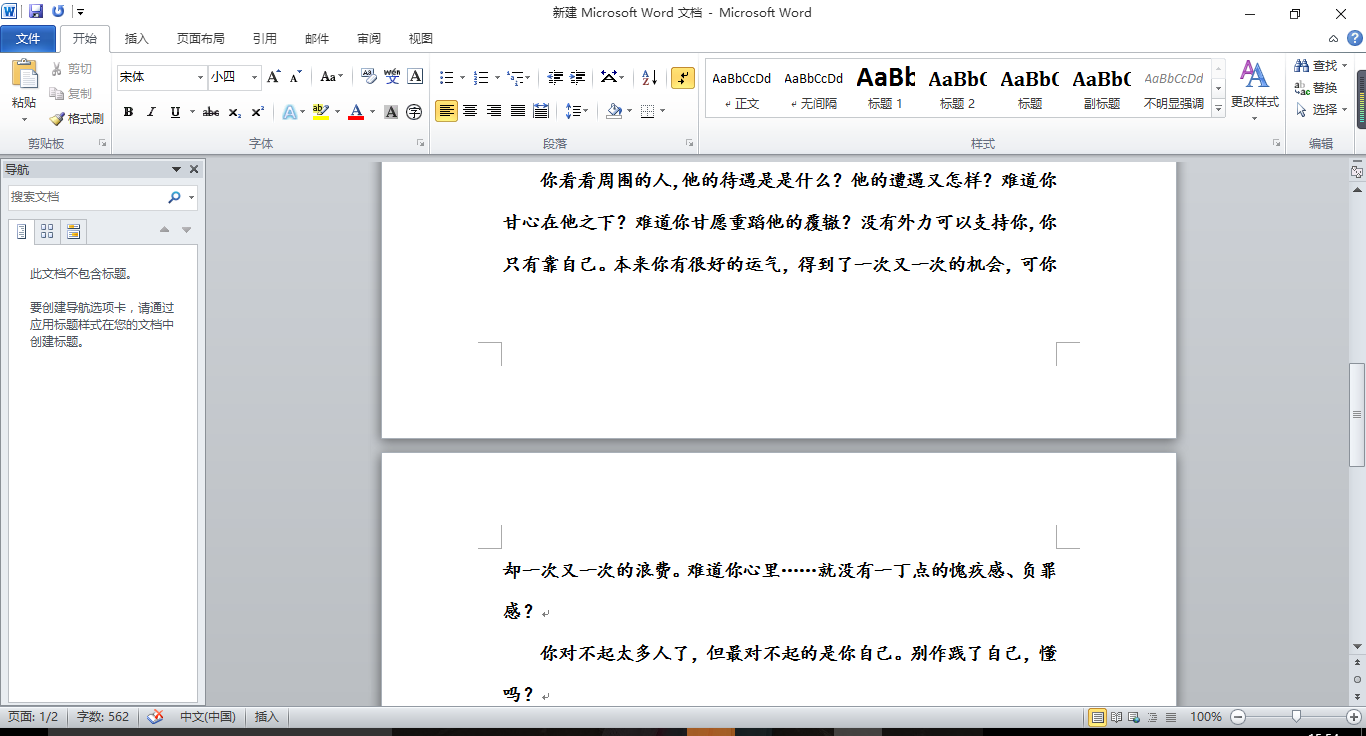The width and height of the screenshot is (1366, 736).
Task: Click the Subscript icon
Action: (235, 112)
